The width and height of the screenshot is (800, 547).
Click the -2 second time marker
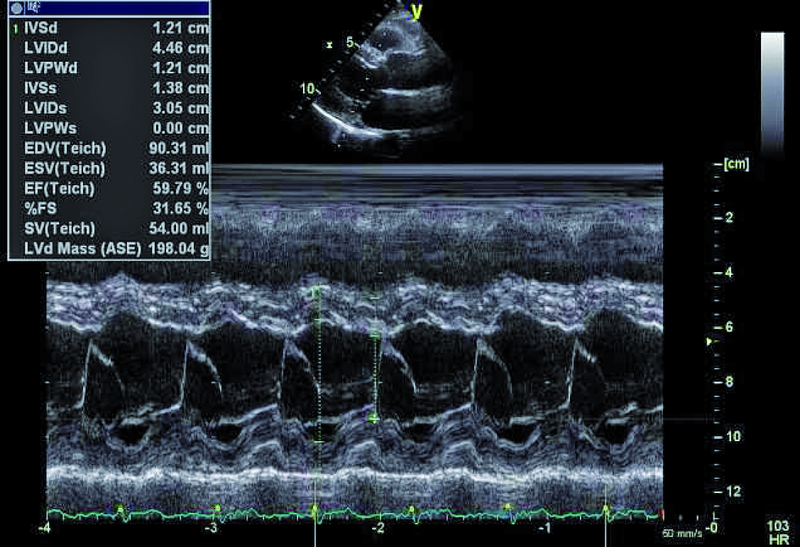[378, 526]
